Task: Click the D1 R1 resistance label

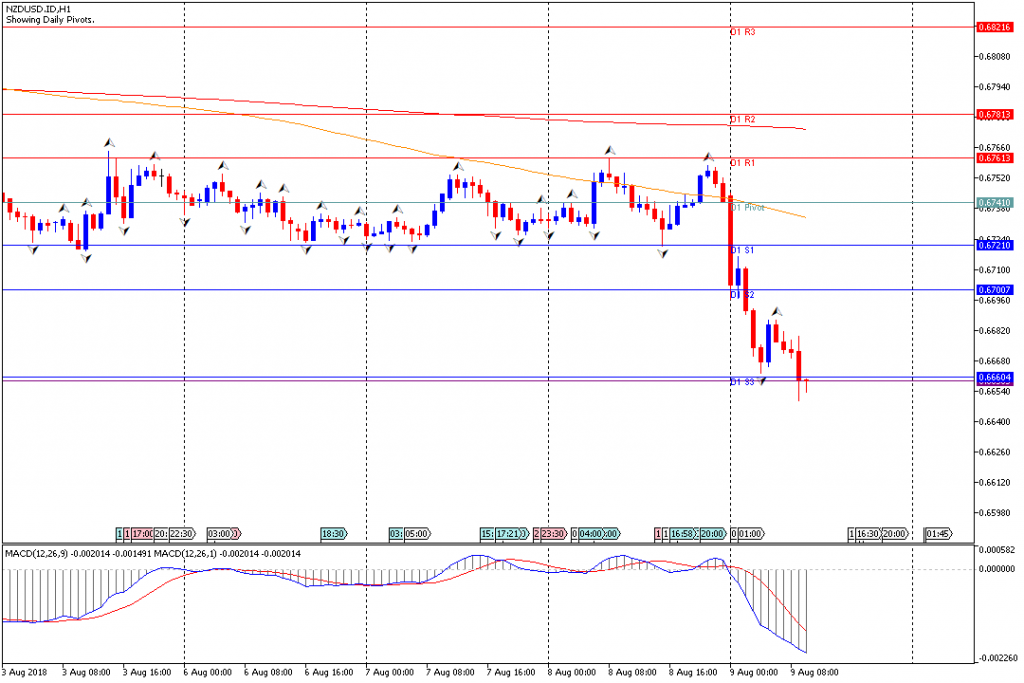Action: click(x=742, y=162)
